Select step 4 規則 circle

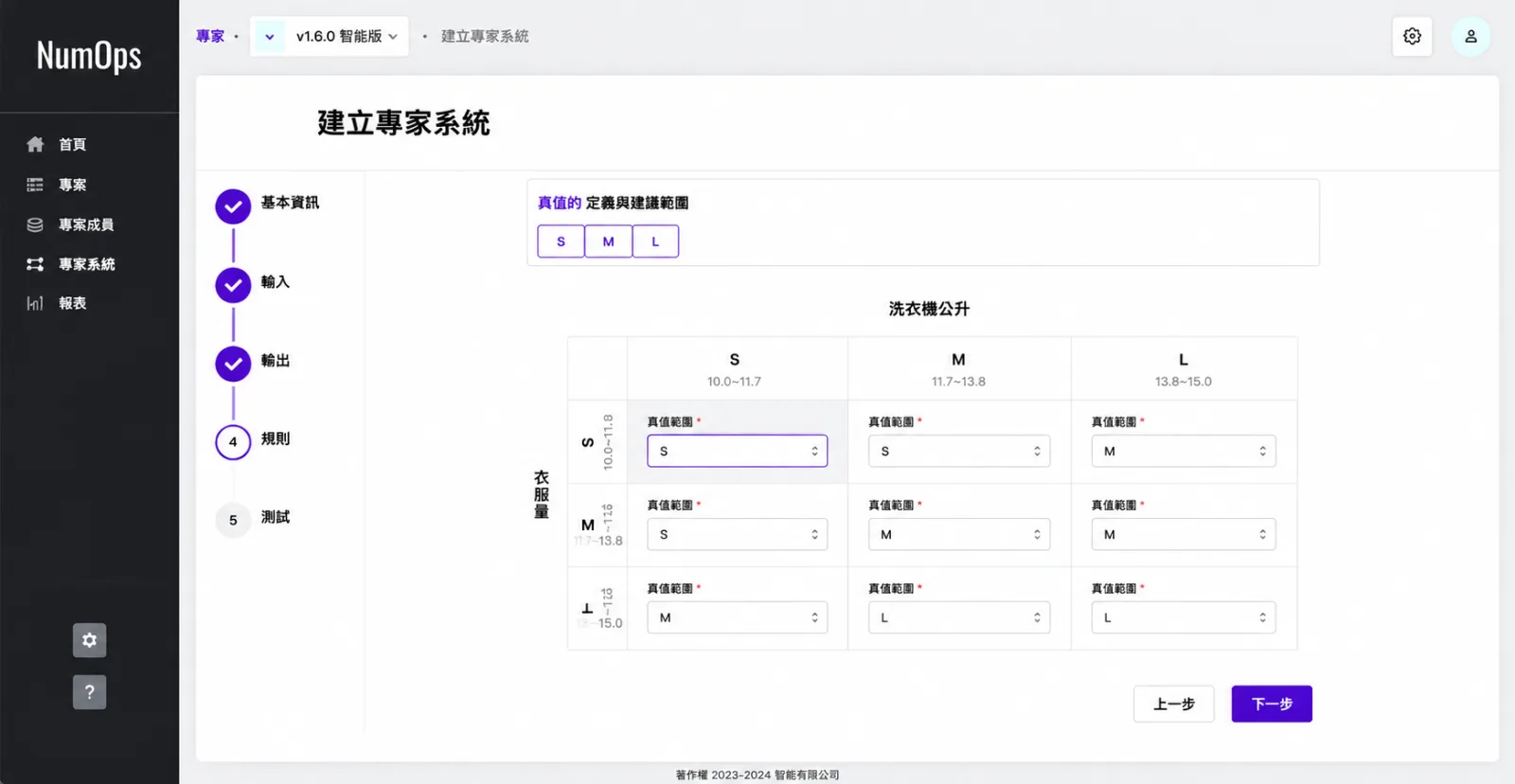233,442
